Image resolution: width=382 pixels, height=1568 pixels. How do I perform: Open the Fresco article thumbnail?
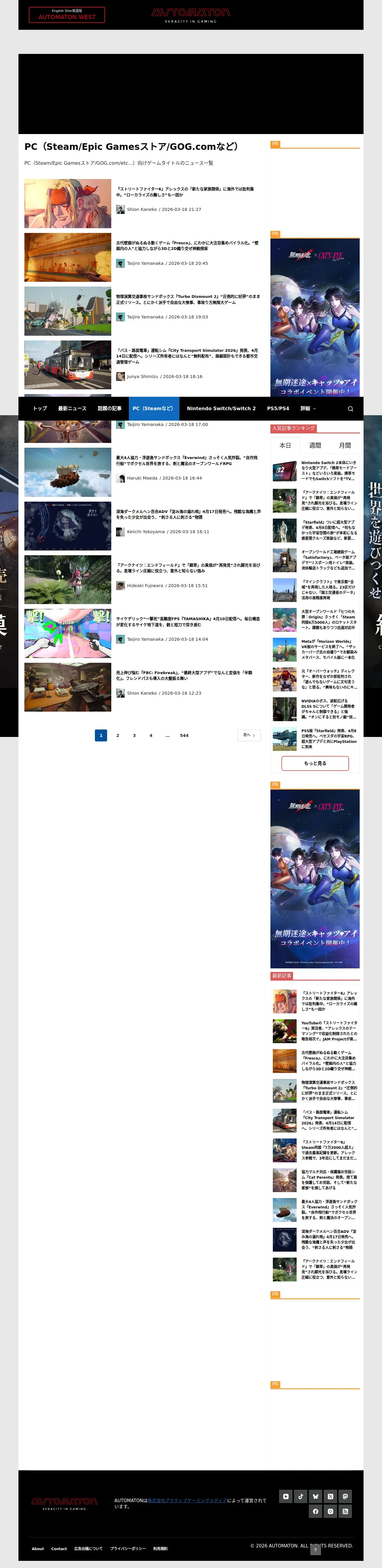click(x=68, y=257)
